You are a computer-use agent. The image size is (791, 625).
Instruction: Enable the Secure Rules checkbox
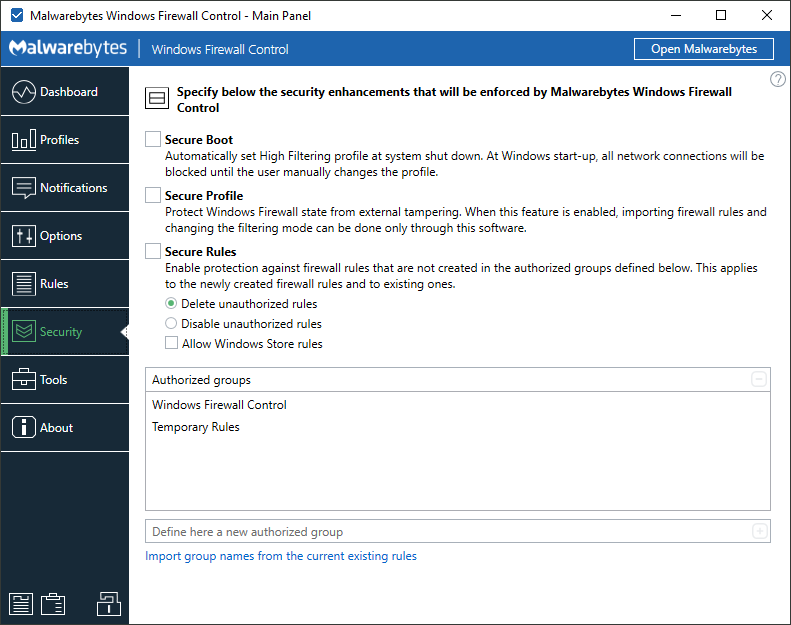click(153, 251)
